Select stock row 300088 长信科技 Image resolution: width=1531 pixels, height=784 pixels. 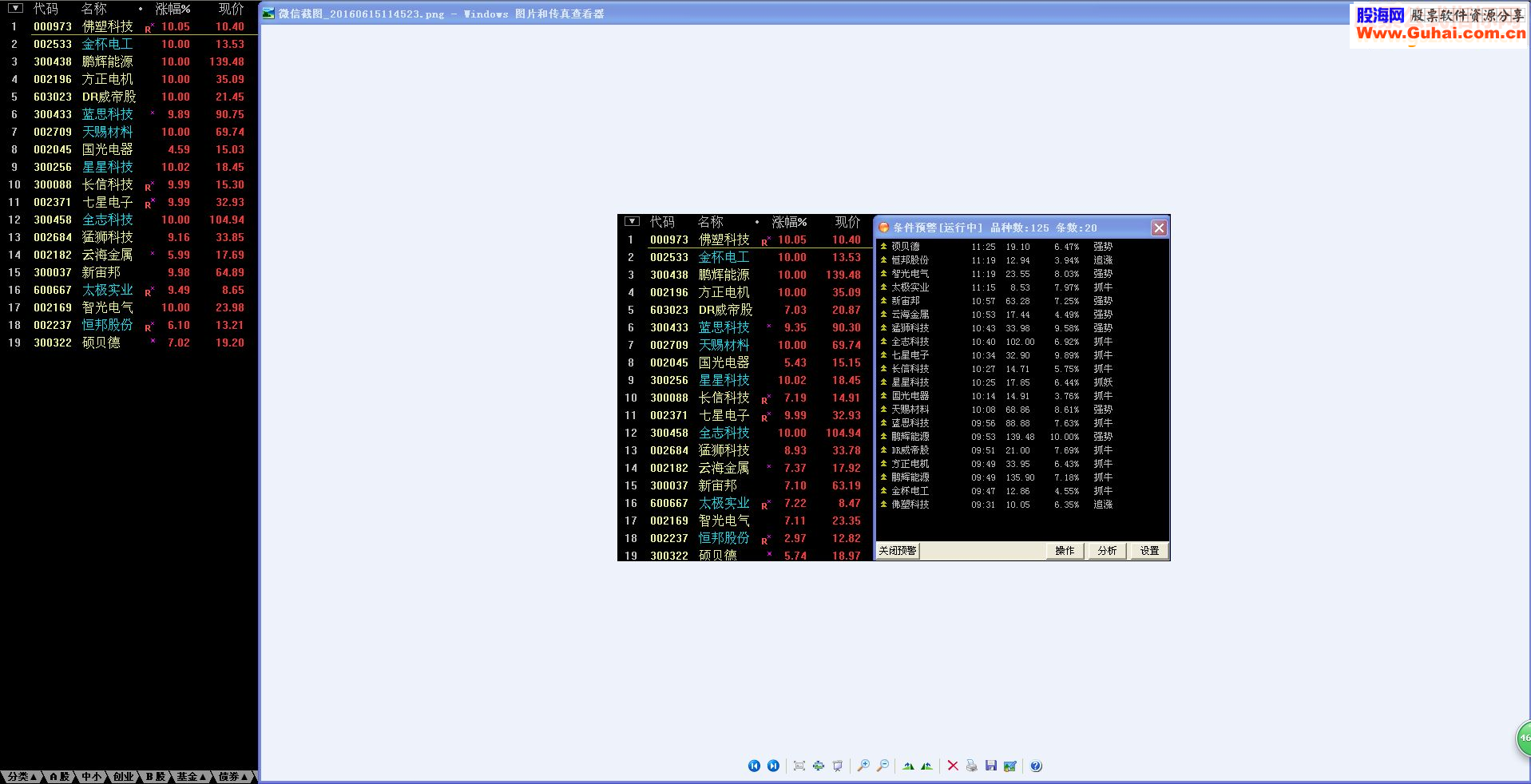129,184
